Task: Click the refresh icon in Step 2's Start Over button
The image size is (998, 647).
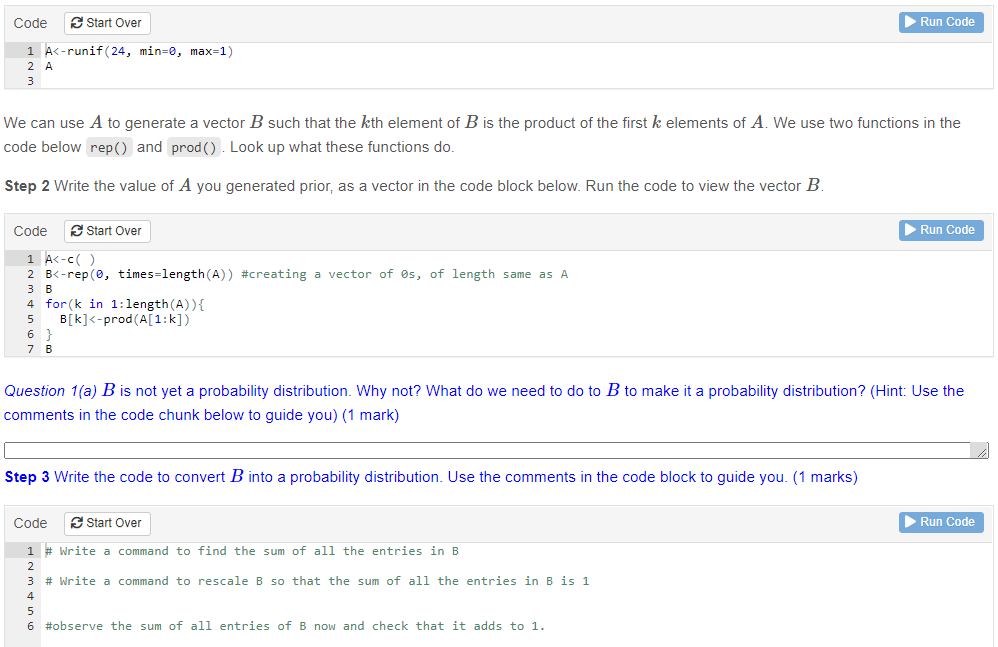Action: point(77,231)
